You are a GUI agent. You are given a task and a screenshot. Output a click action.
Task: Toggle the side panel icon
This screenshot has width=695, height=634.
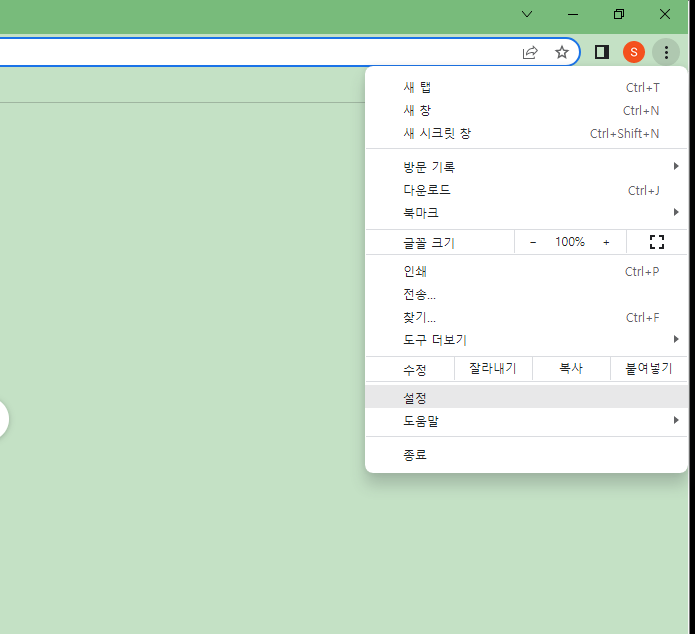(601, 52)
